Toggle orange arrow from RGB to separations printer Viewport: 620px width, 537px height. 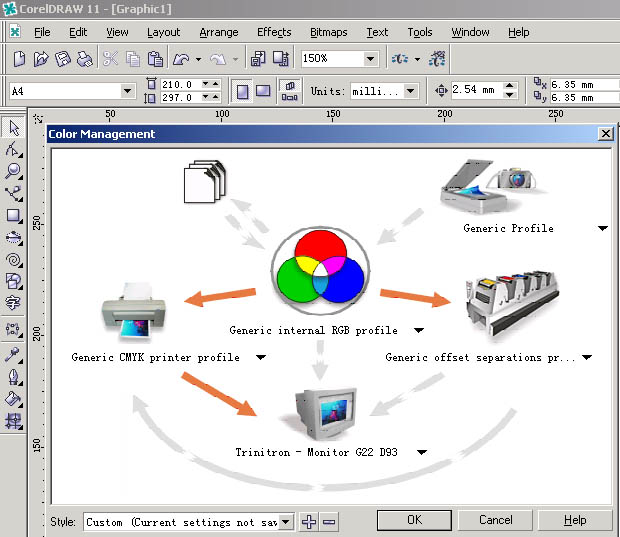[415, 298]
